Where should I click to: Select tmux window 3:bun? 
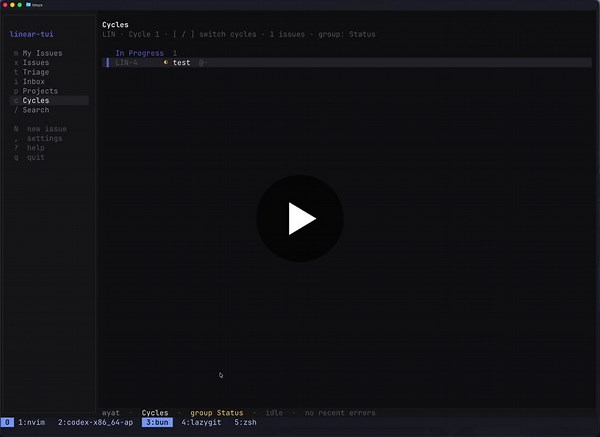pyautogui.click(x=157, y=422)
